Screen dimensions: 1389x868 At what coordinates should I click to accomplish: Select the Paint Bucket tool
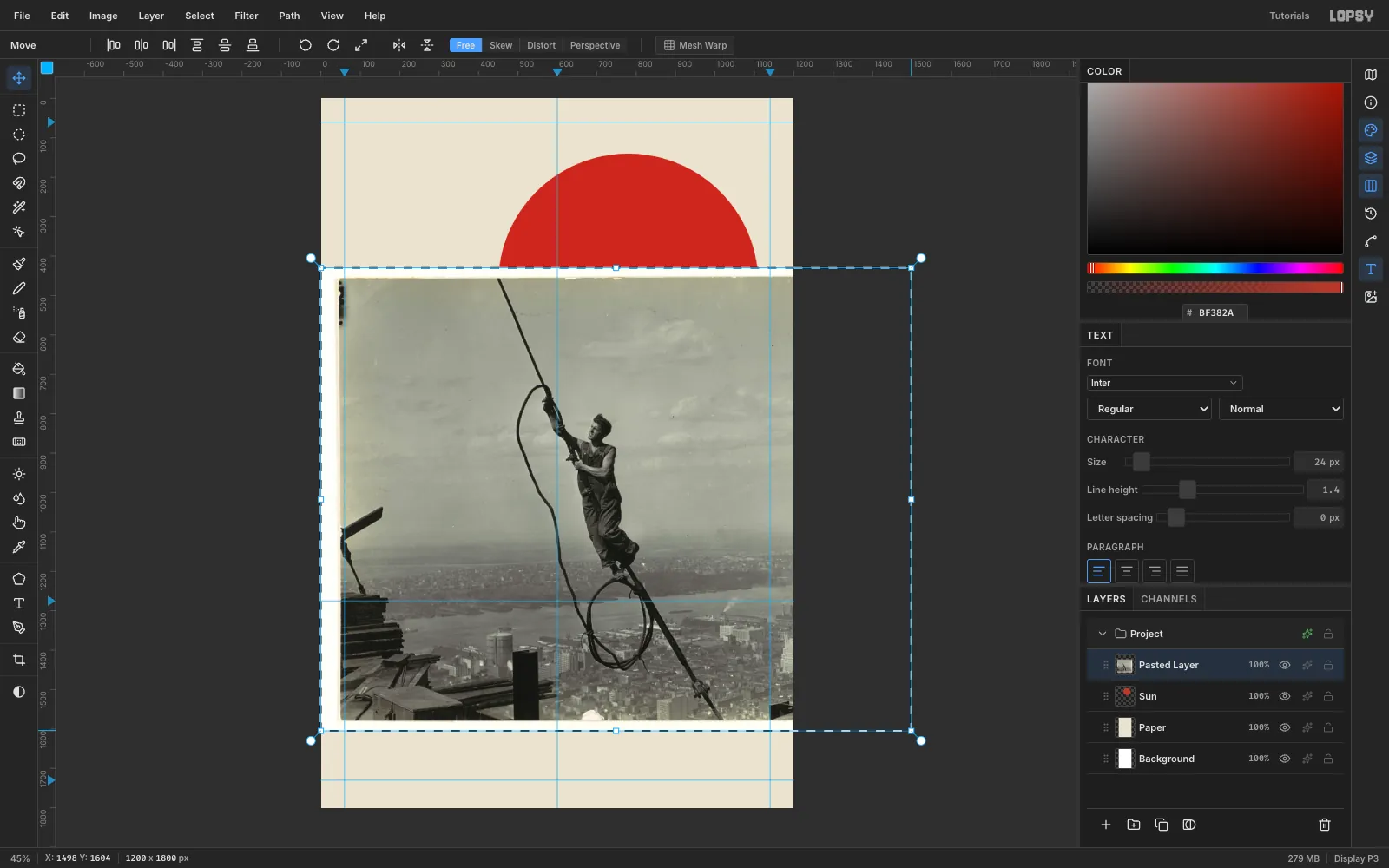(x=19, y=369)
